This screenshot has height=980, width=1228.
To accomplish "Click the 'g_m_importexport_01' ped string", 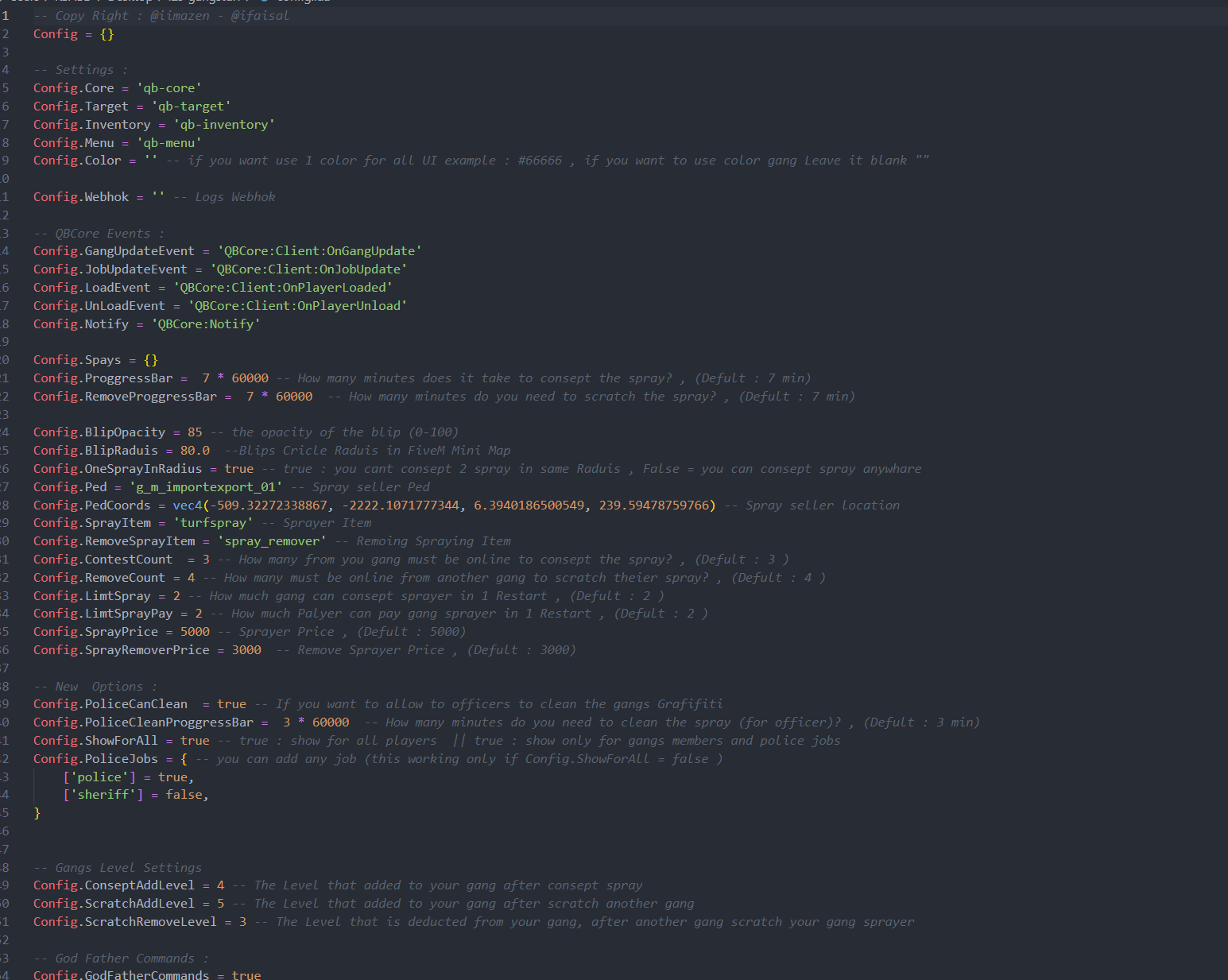I will [206, 487].
